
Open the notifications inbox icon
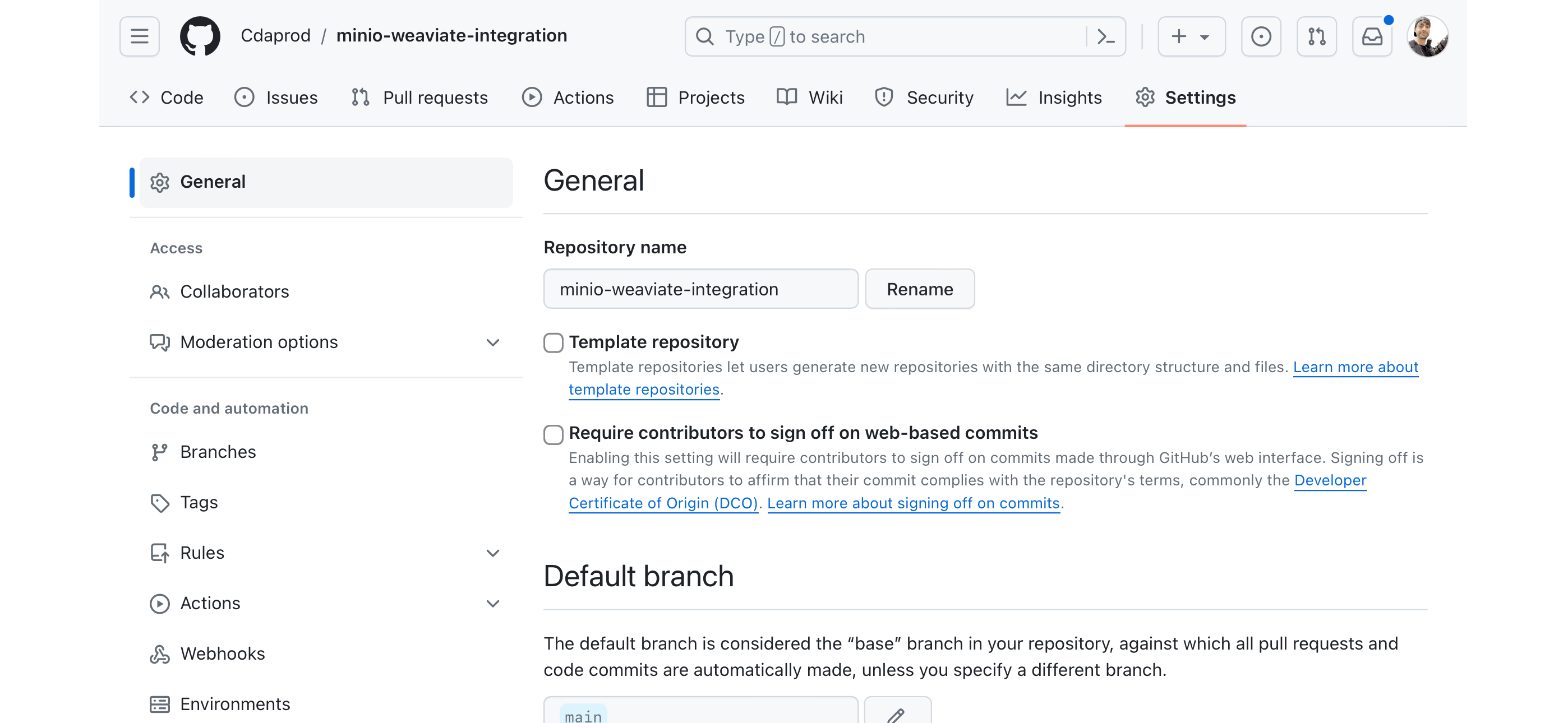1372,36
